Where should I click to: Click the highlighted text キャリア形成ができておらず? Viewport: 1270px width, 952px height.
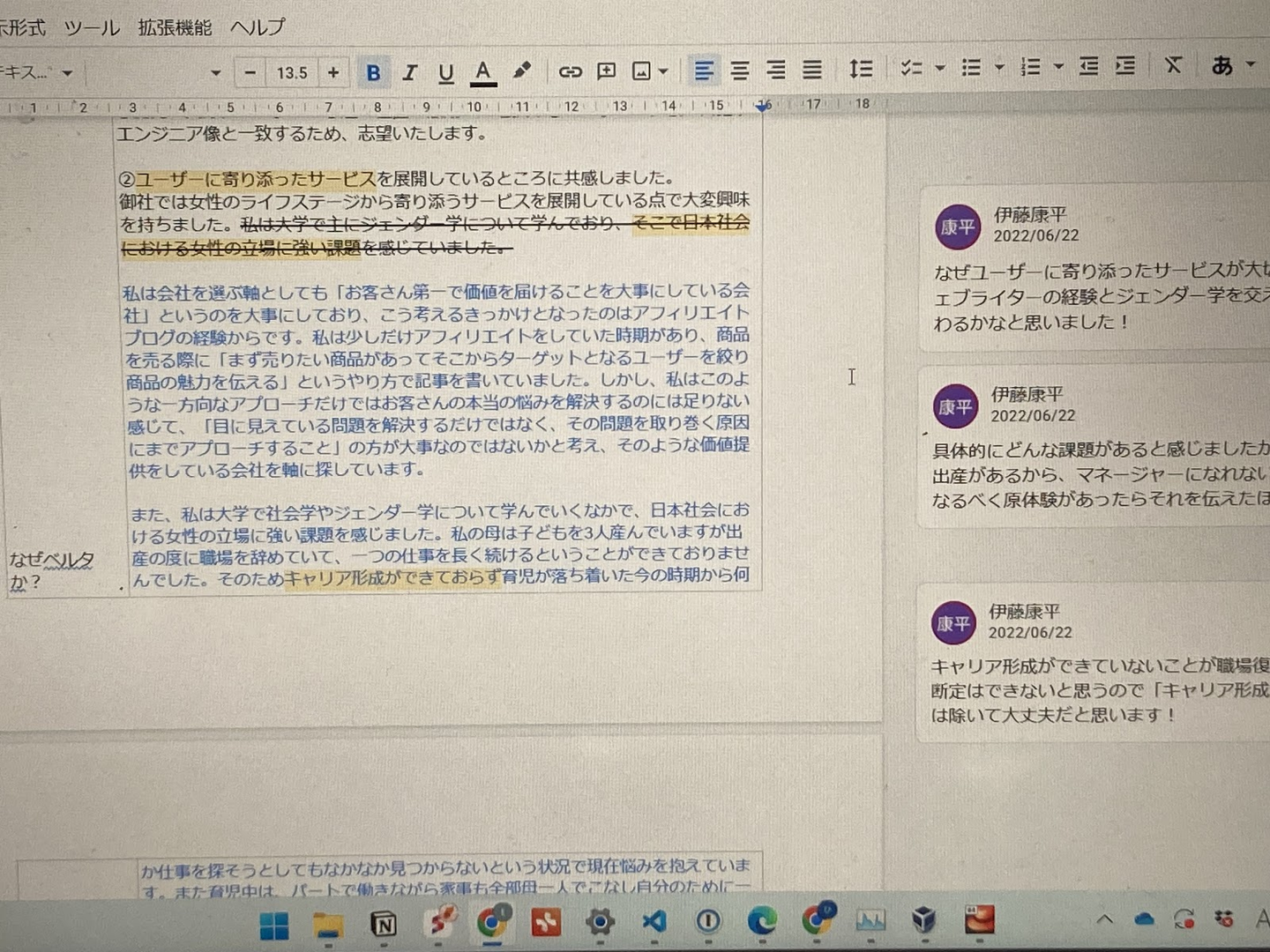392,578
